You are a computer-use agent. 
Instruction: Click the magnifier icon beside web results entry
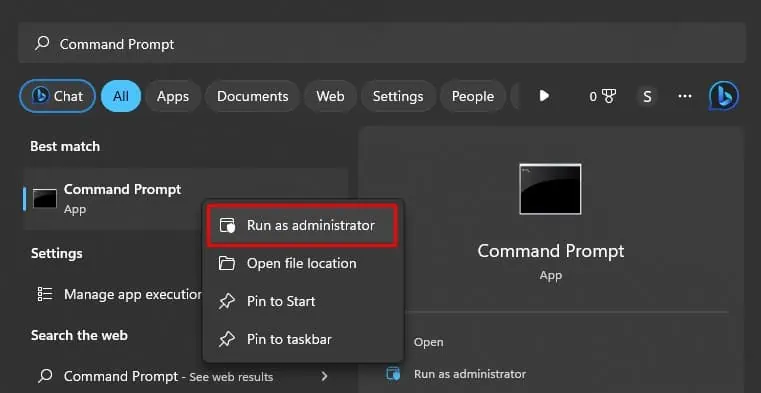pyautogui.click(x=45, y=376)
